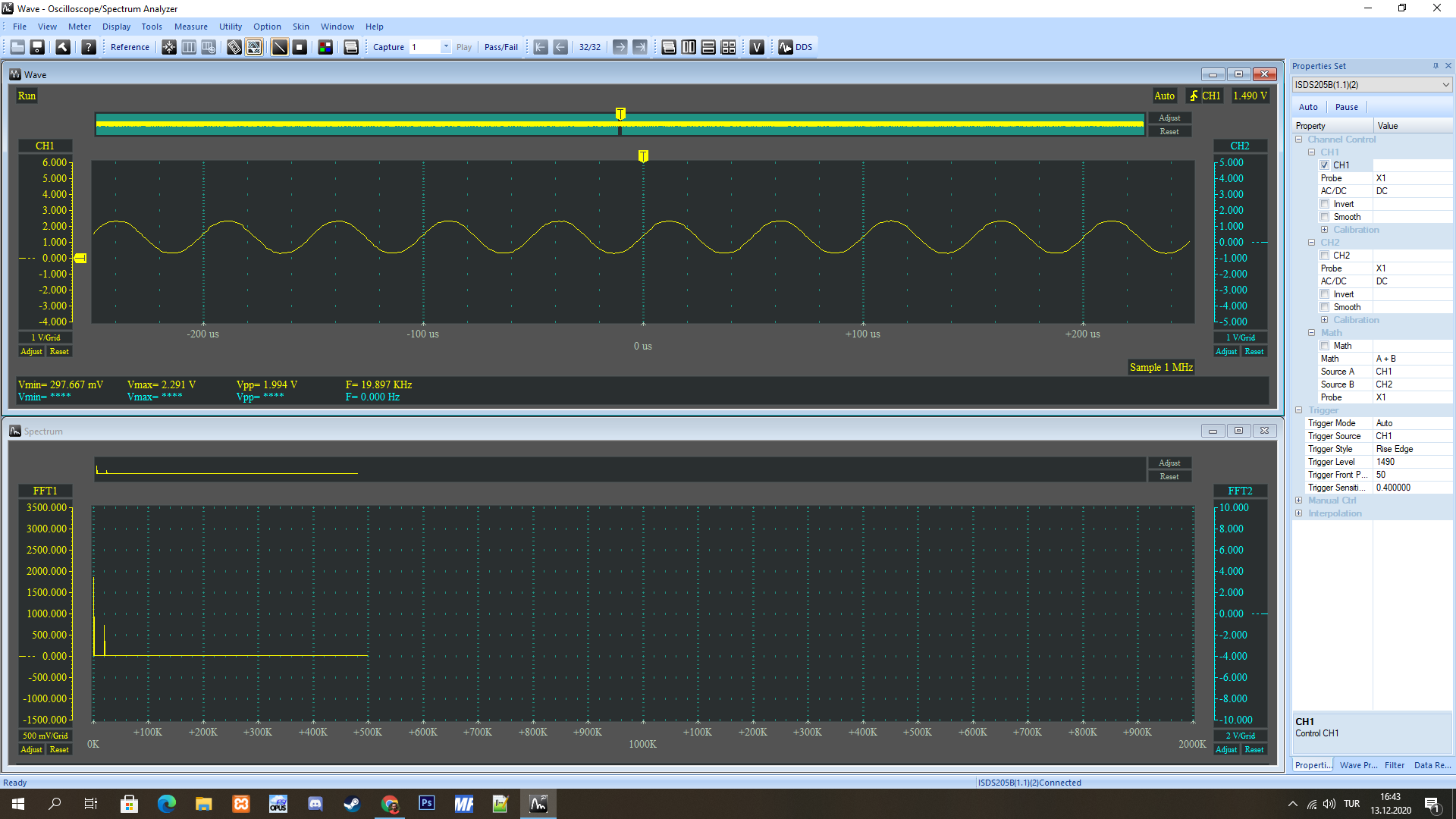
Task: Click the stop square toolbar icon
Action: [x=300, y=47]
